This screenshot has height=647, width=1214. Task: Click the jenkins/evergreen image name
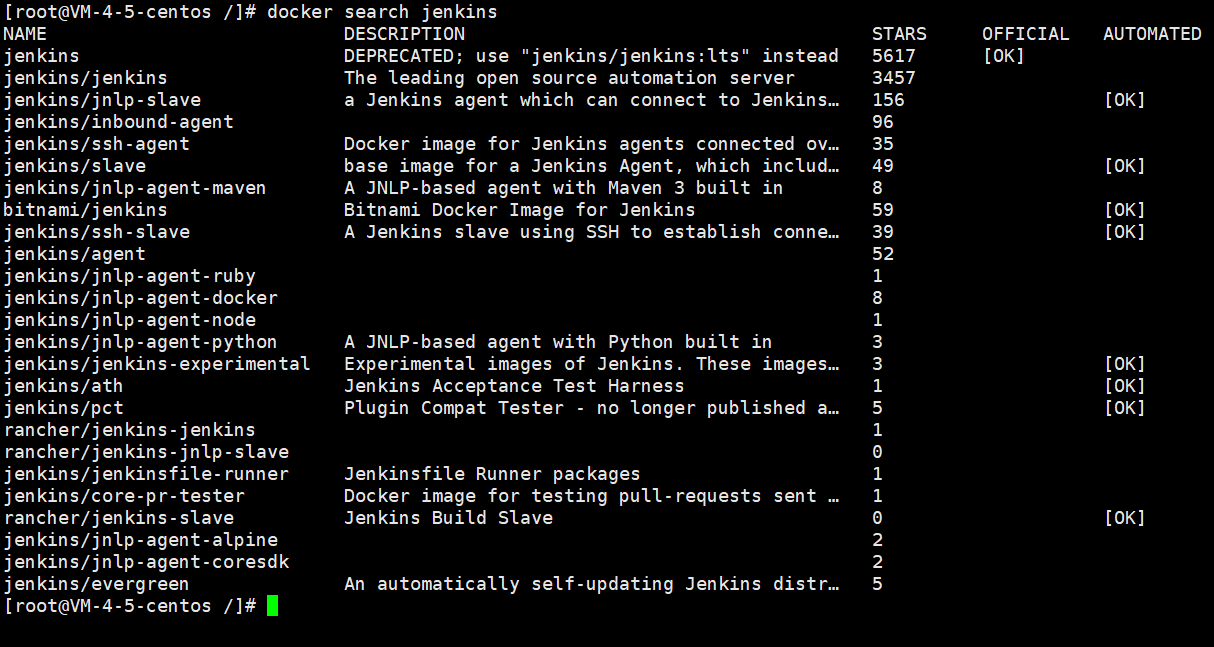(x=96, y=584)
